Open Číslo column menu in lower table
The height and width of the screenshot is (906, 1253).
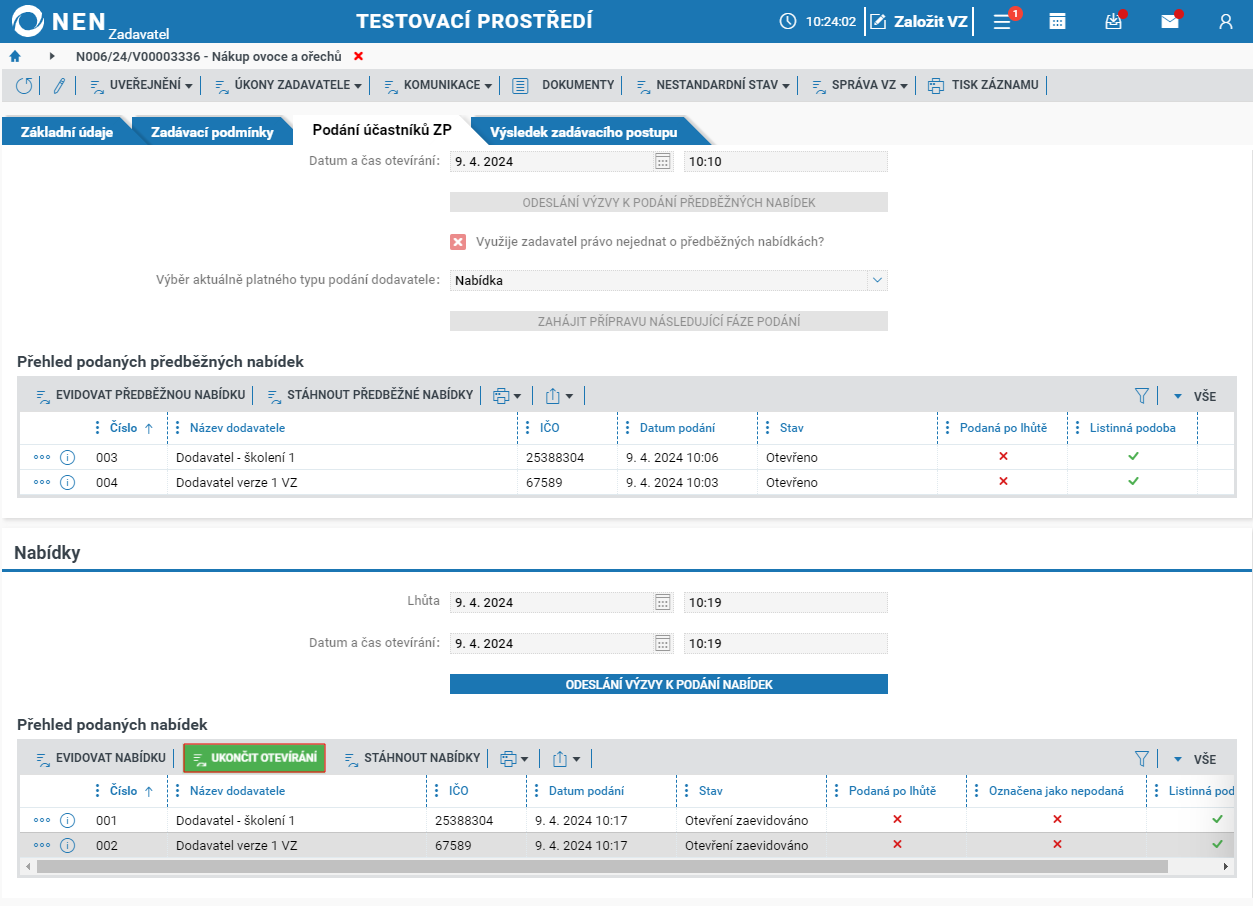click(97, 791)
